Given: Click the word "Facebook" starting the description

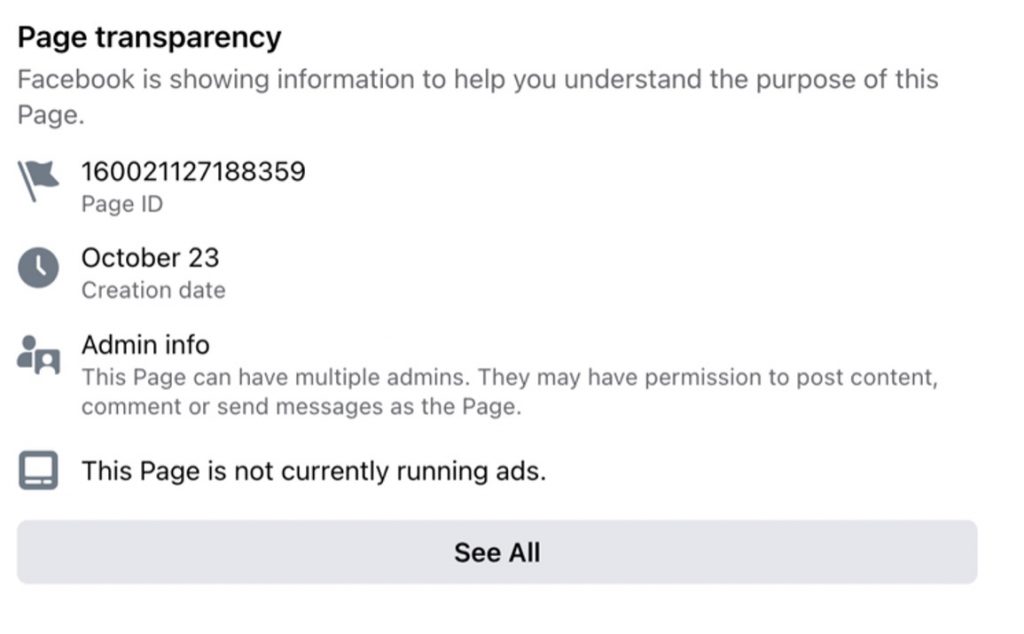Looking at the screenshot, I should point(75,80).
